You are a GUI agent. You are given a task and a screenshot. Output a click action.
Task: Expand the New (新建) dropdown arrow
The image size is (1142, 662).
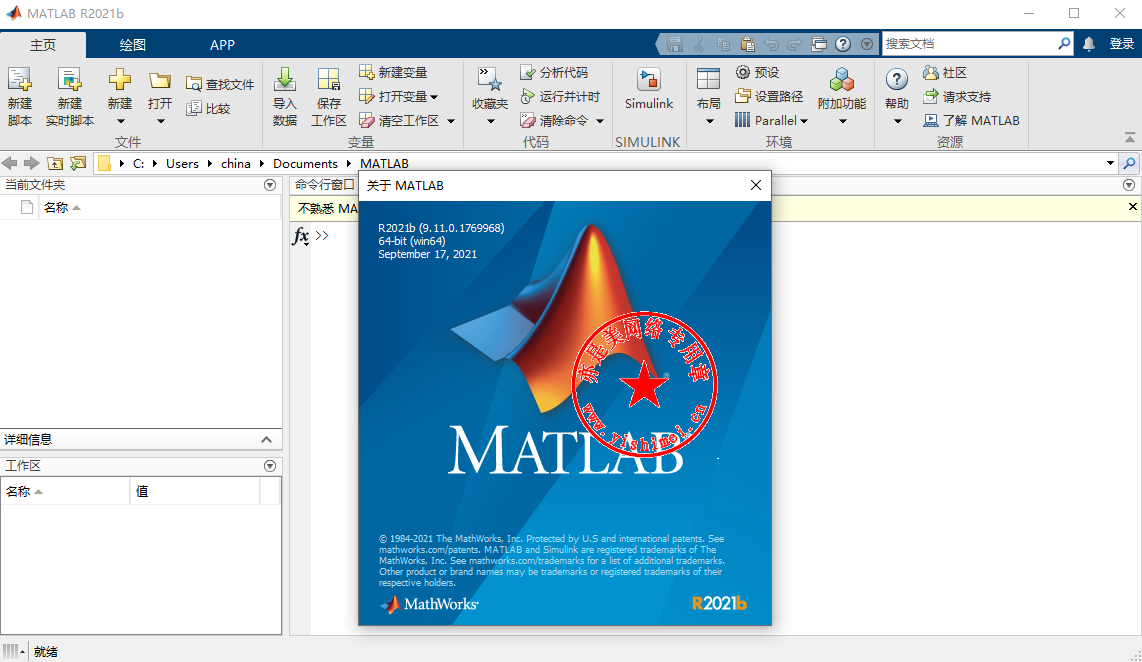tap(121, 121)
